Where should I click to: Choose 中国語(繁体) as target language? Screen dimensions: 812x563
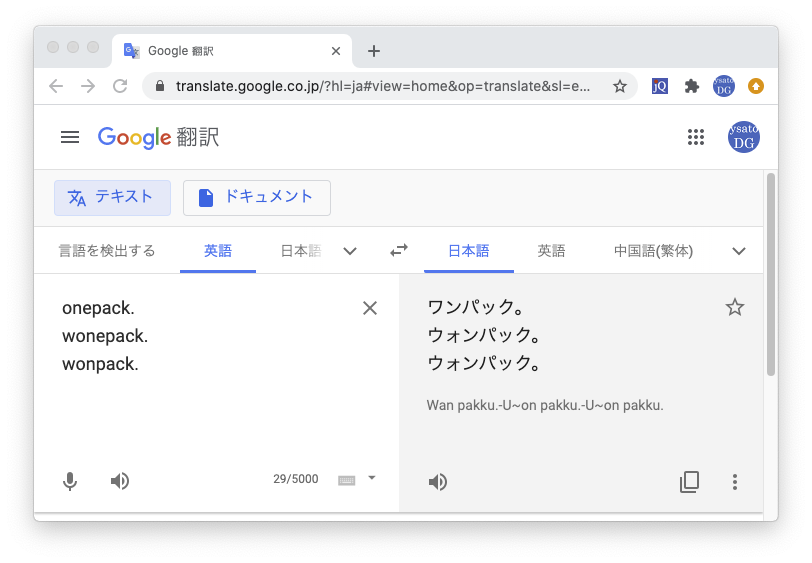(653, 251)
